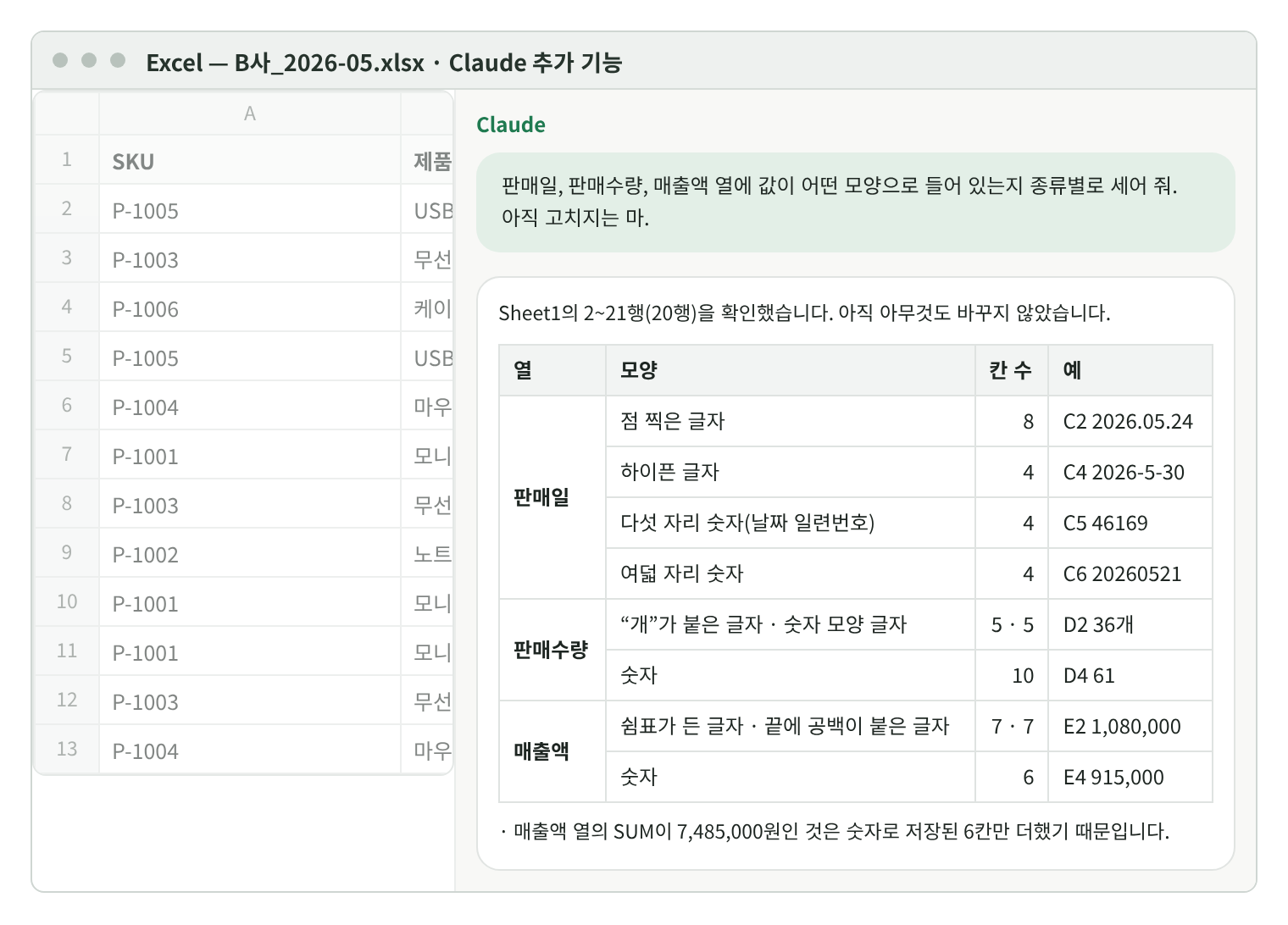Select cell P-1004 in row 13
Viewport: 1288px width, 925px height.
pyautogui.click(x=249, y=750)
